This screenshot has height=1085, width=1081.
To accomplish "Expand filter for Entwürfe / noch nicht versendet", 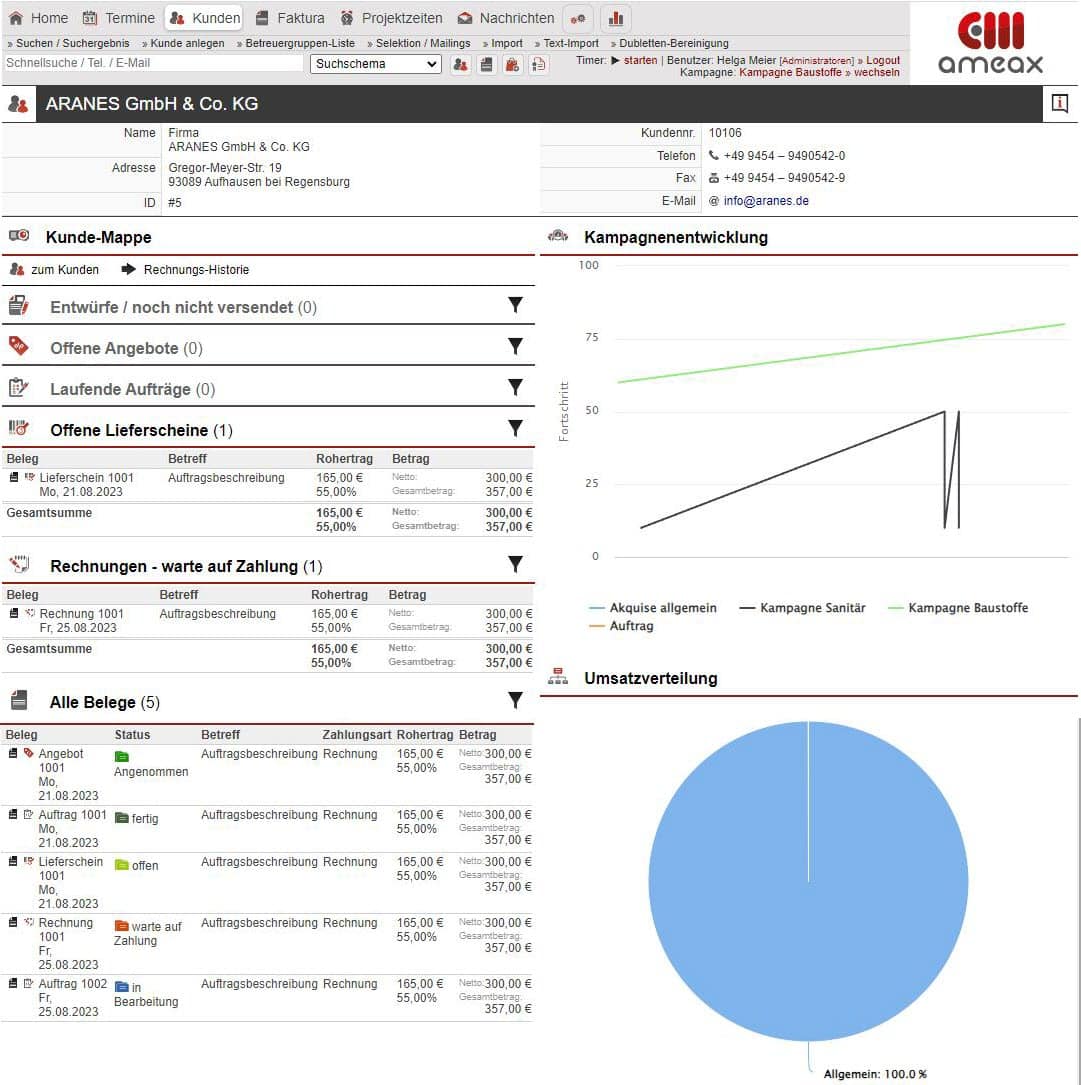I will [515, 305].
